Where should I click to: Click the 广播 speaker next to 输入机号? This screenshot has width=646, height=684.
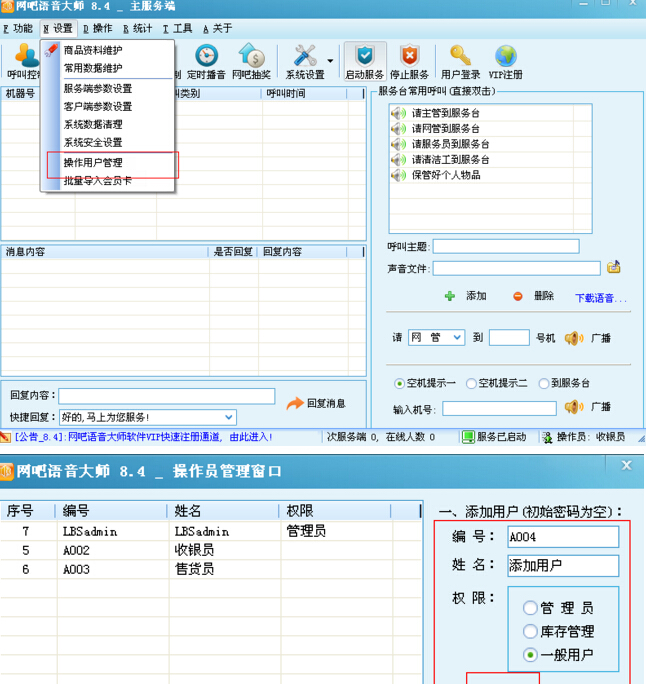pos(574,407)
